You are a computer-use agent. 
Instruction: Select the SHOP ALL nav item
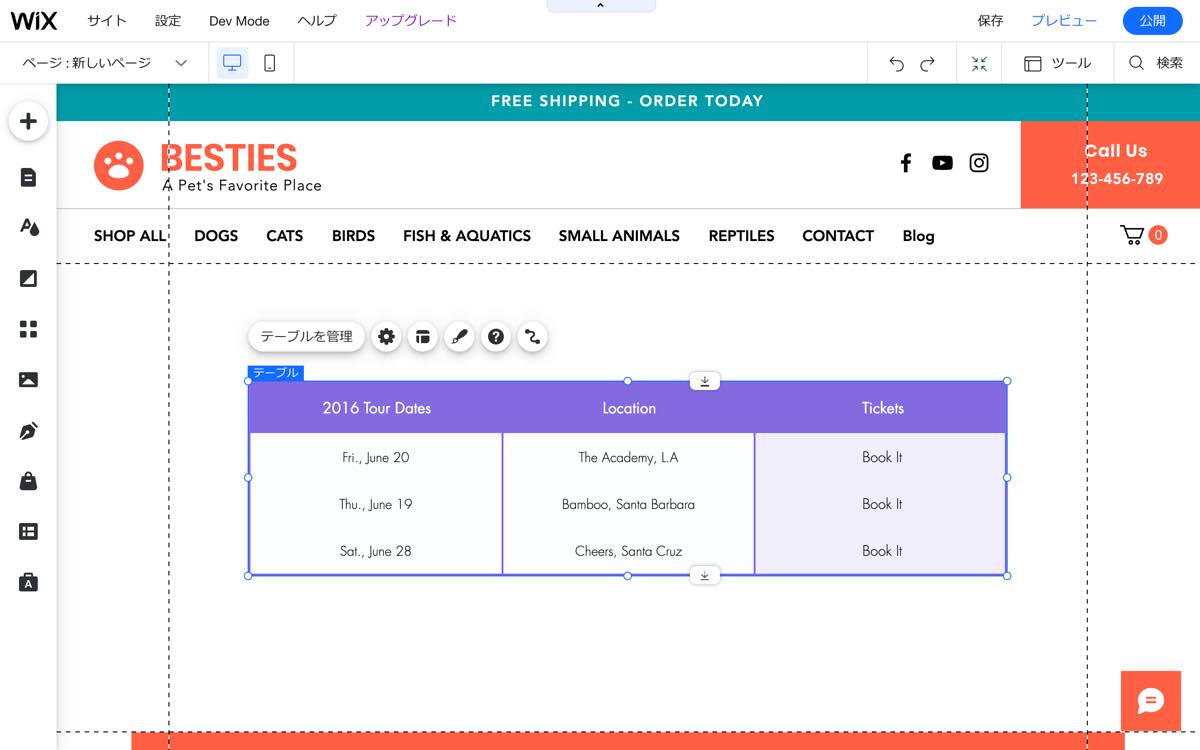pyautogui.click(x=130, y=236)
